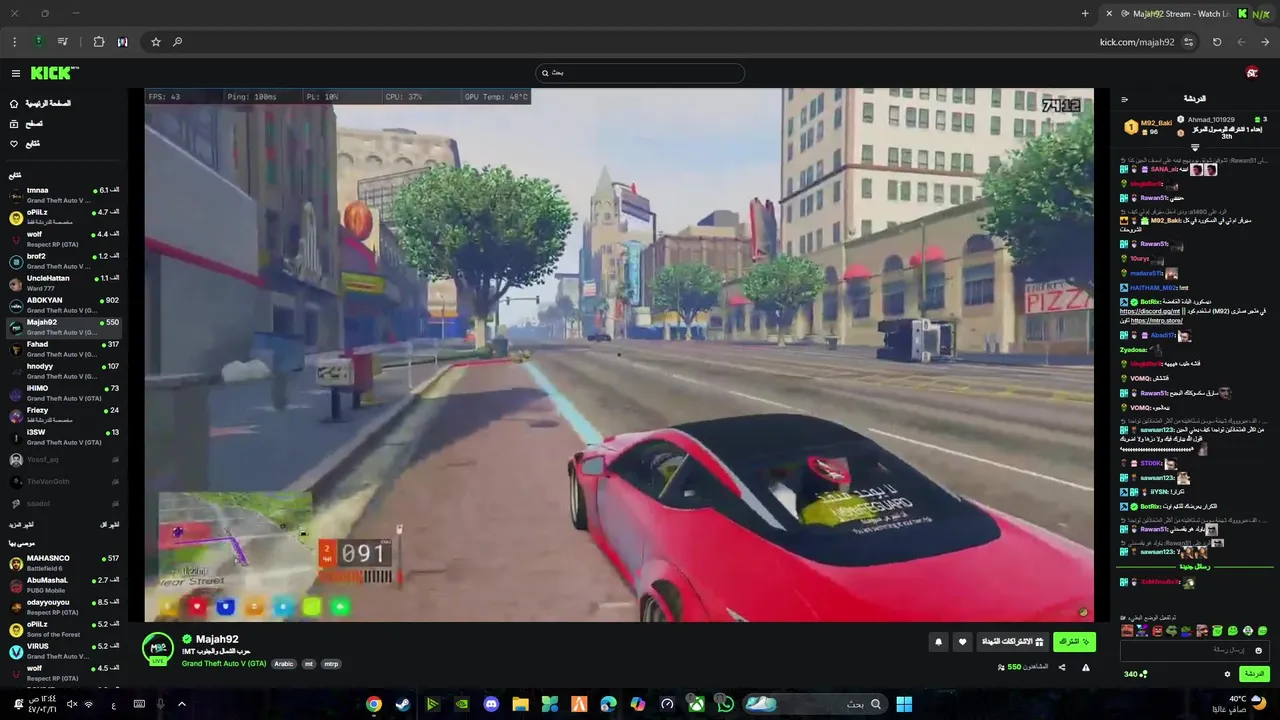Open the Windows Start menu
Screen dimensions: 1280x720
pos(904,704)
